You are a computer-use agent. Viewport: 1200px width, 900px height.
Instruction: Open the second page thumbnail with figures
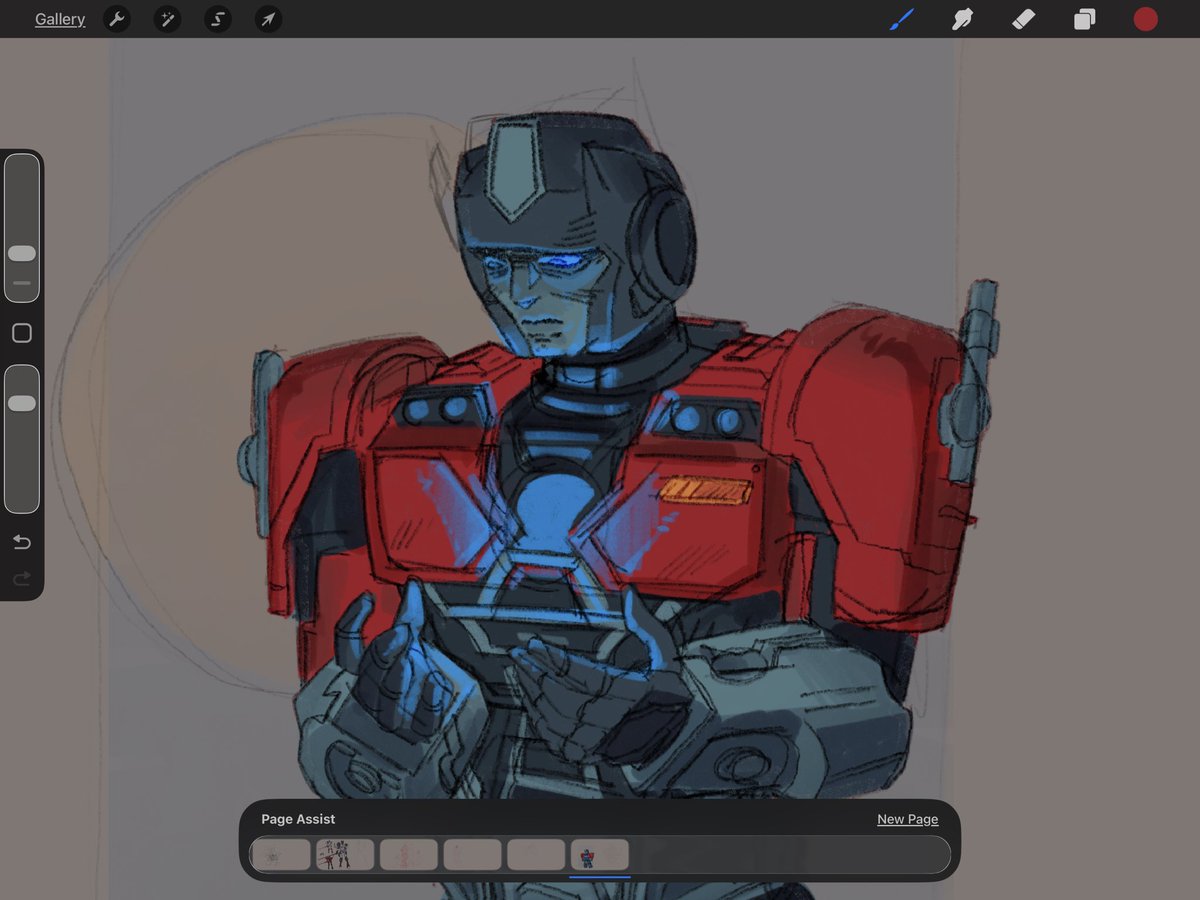345,854
